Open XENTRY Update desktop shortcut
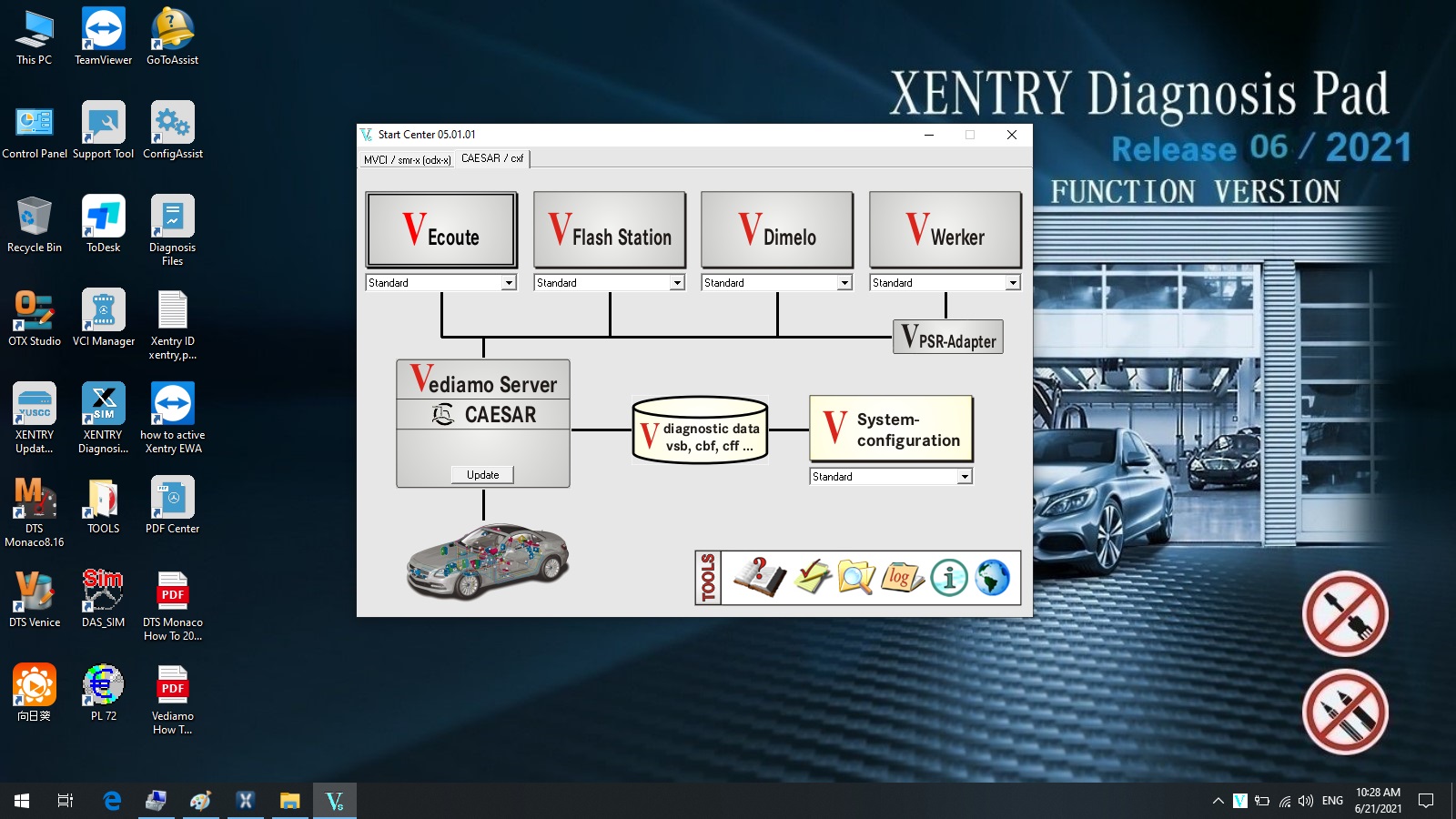 click(35, 419)
